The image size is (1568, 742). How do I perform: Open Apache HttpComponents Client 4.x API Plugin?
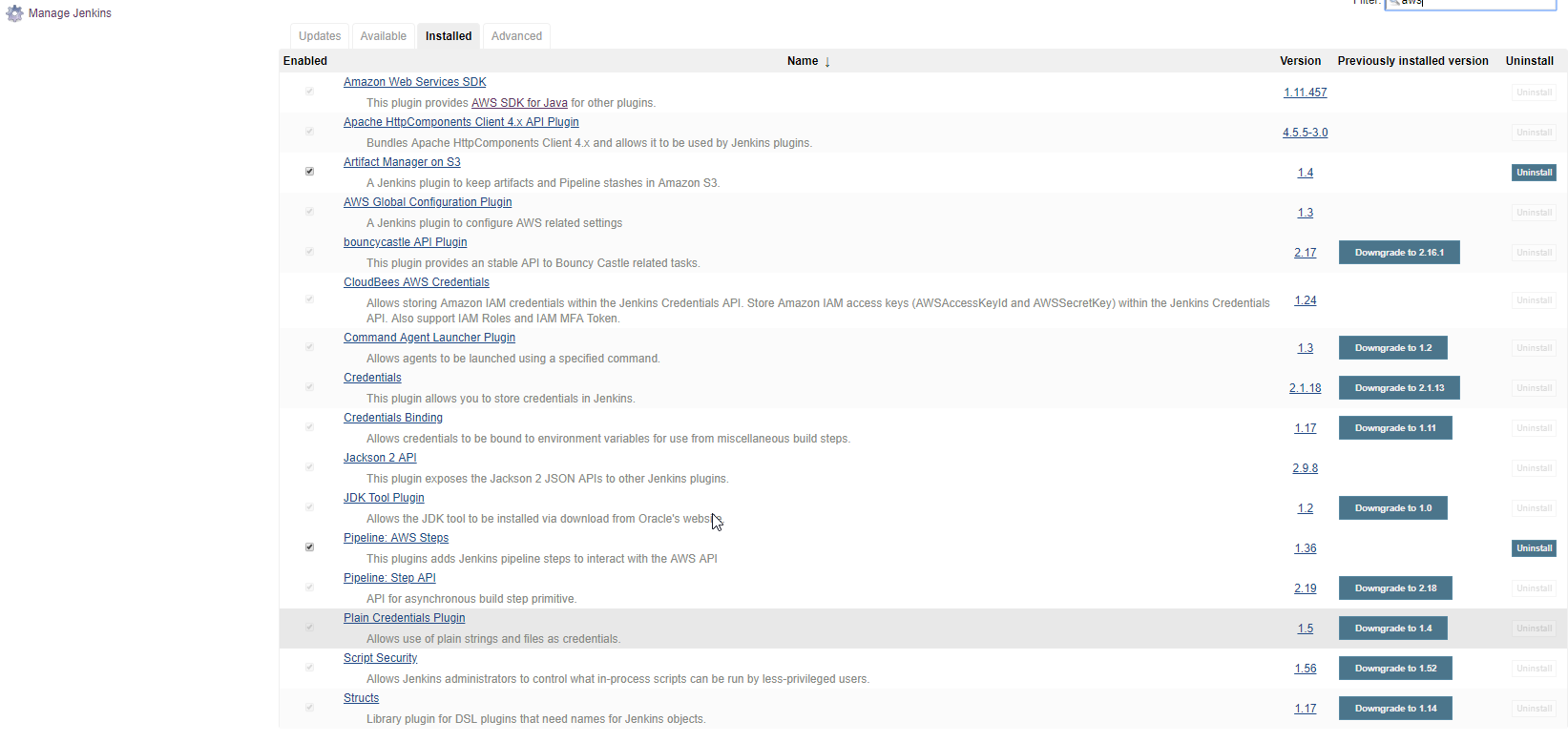click(x=461, y=122)
